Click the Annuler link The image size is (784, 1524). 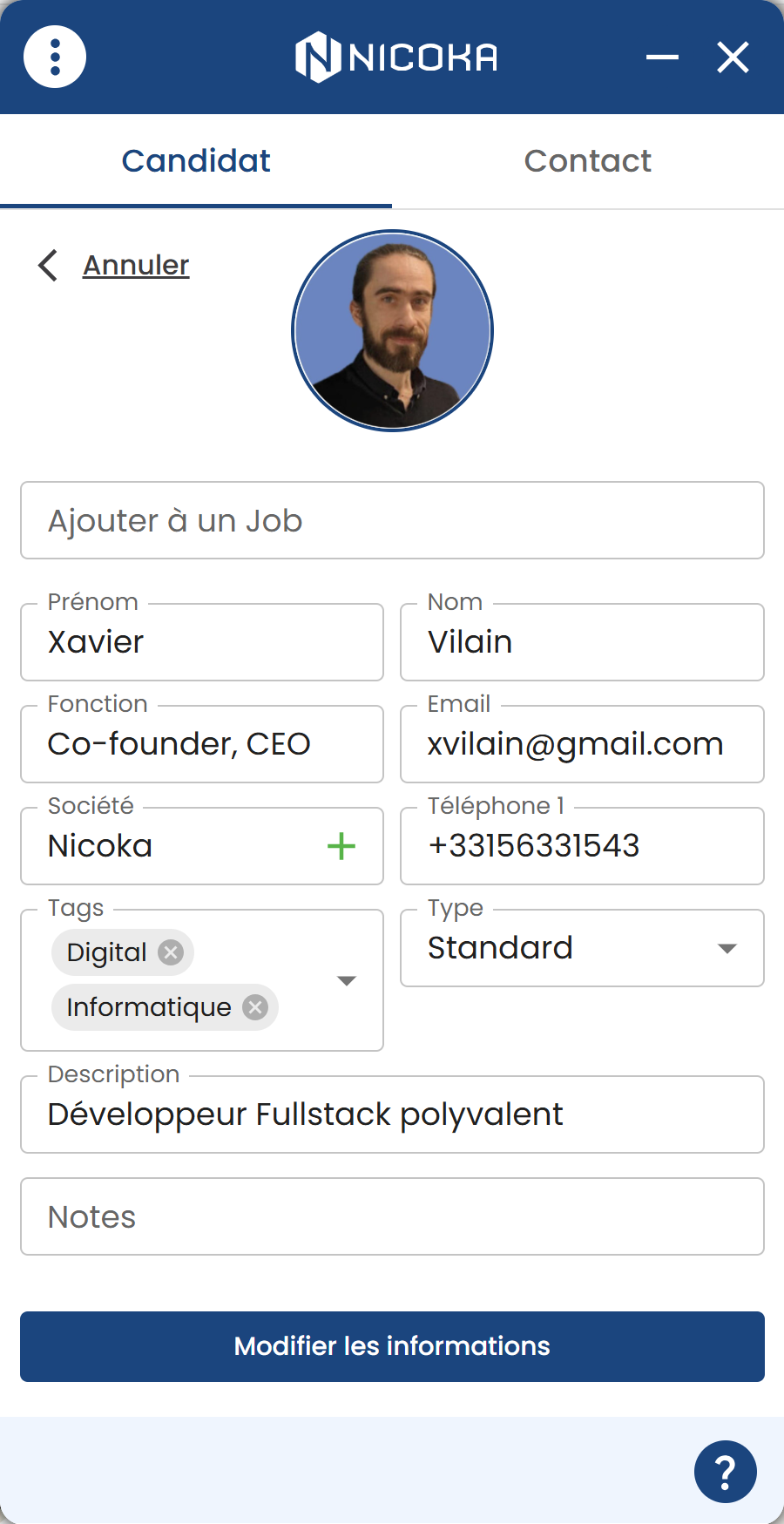[x=136, y=265]
